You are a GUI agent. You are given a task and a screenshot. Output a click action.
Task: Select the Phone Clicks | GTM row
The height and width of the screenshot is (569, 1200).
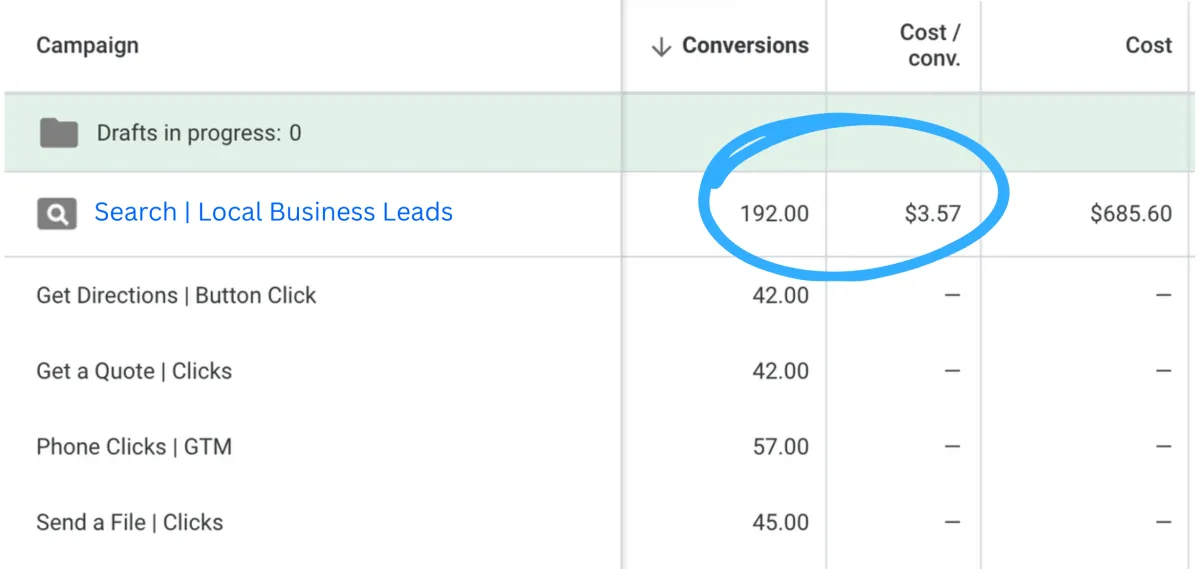tap(134, 447)
